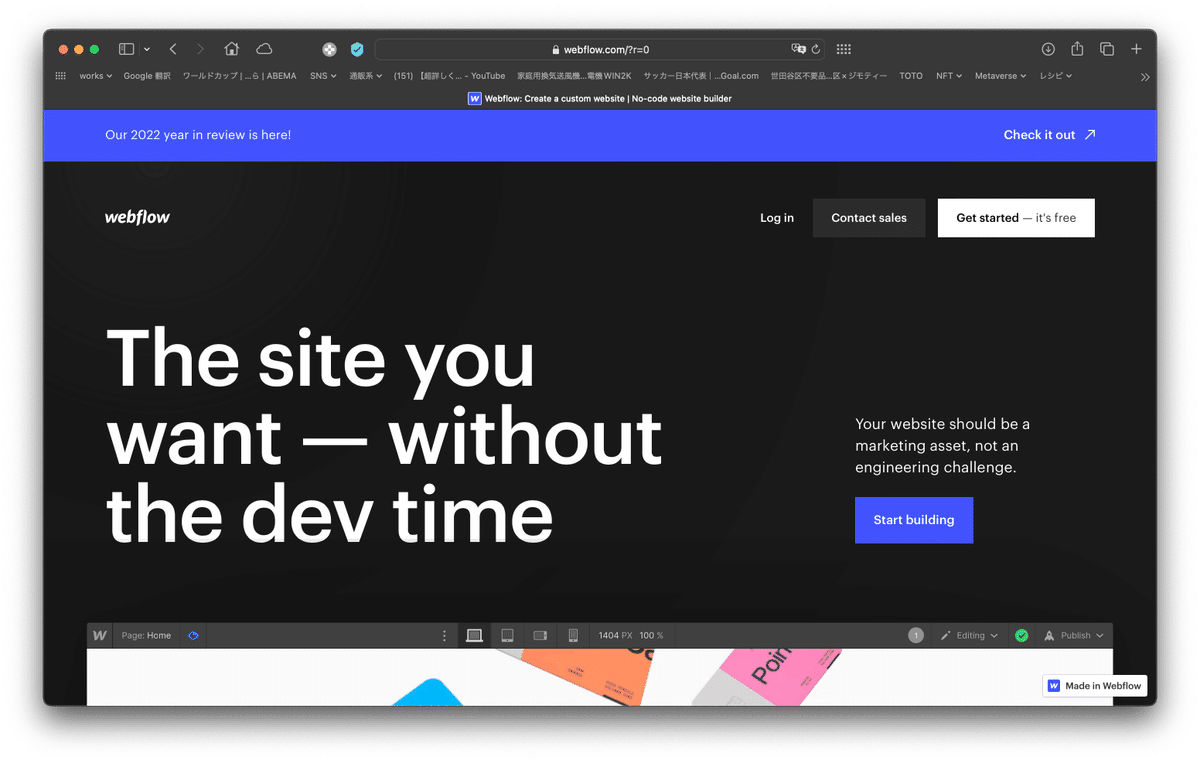The width and height of the screenshot is (1200, 763).
Task: Show hidden bookmarks overflow arrows
Action: (x=1145, y=76)
